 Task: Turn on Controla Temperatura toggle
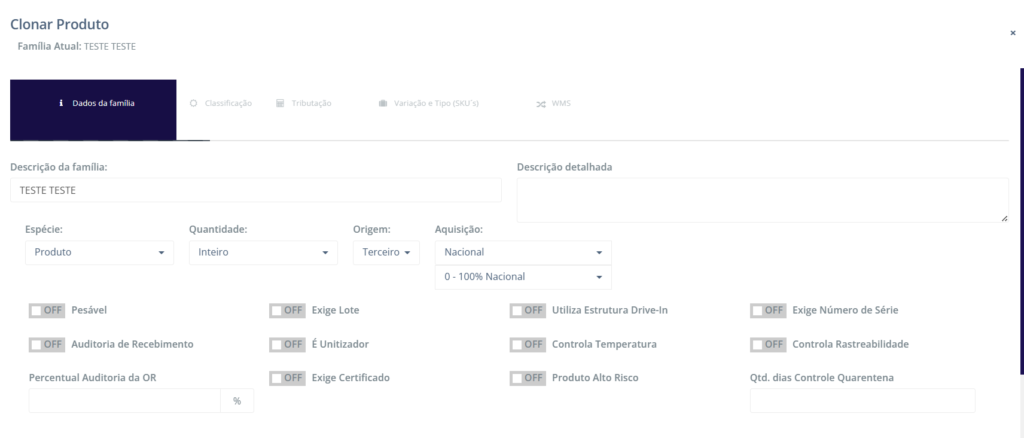tap(527, 344)
